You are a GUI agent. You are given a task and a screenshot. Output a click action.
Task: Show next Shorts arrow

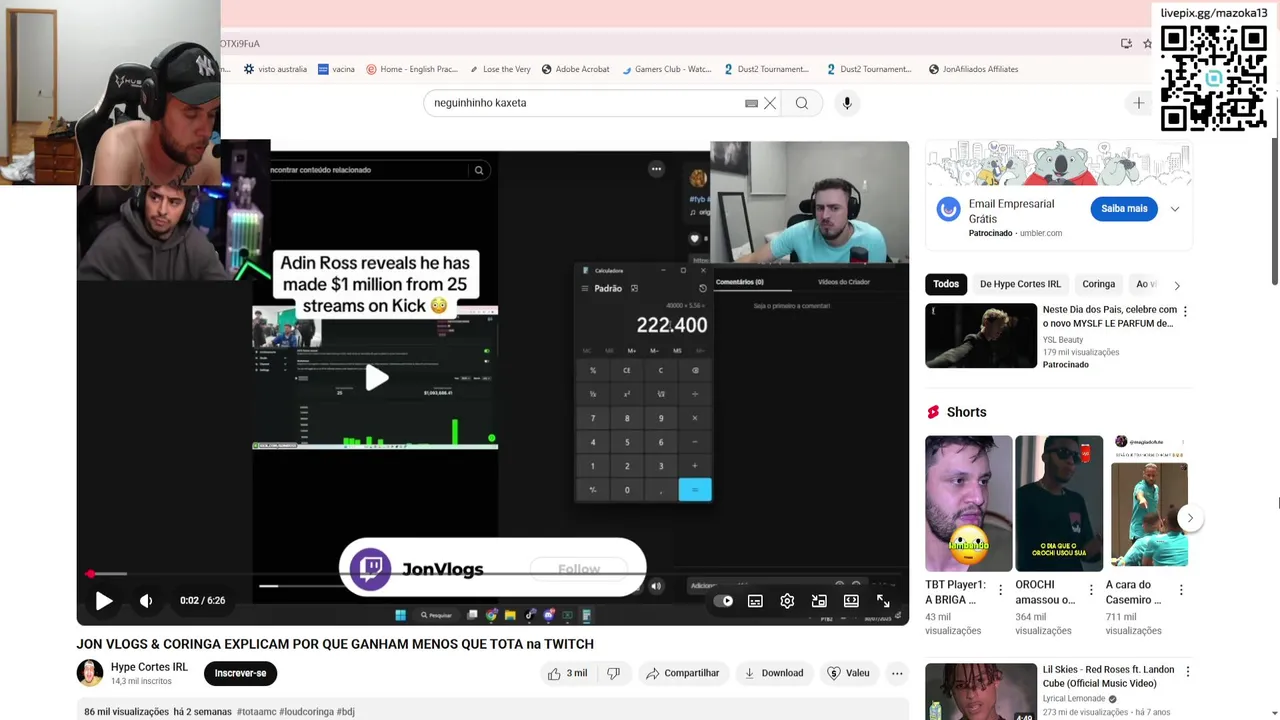[x=1190, y=518]
